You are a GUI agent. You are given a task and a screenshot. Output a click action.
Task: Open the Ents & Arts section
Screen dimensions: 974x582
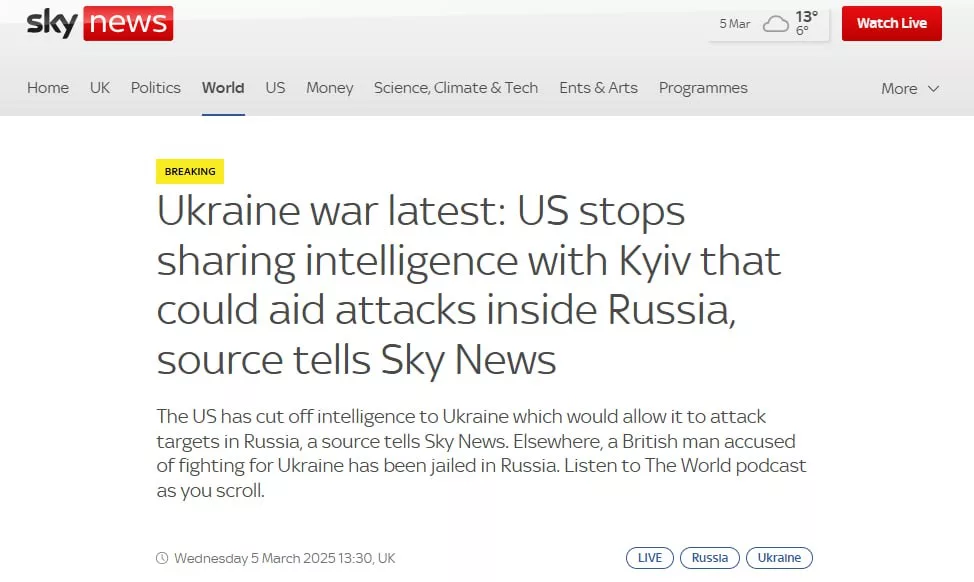(598, 88)
